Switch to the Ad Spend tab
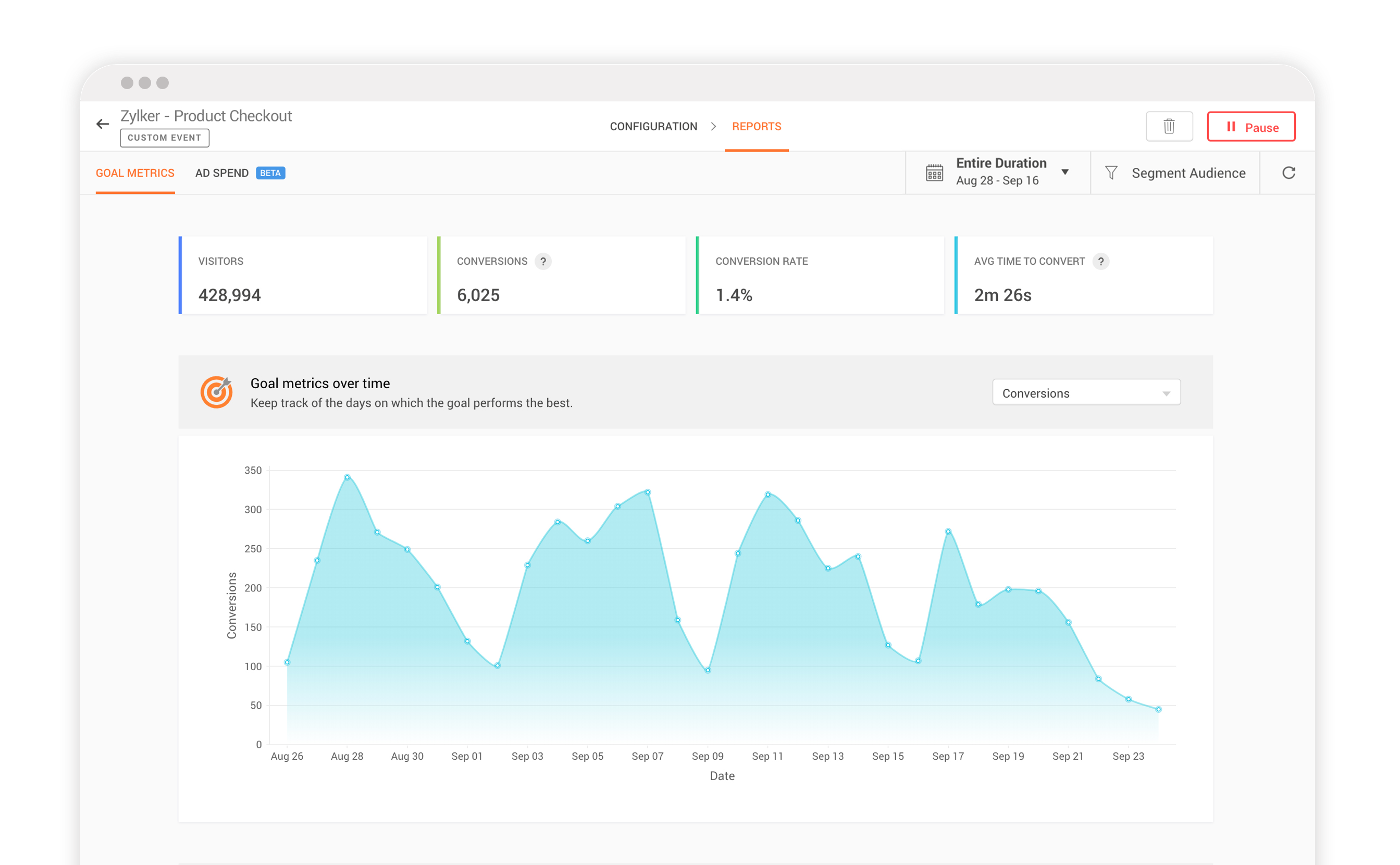 tap(222, 173)
